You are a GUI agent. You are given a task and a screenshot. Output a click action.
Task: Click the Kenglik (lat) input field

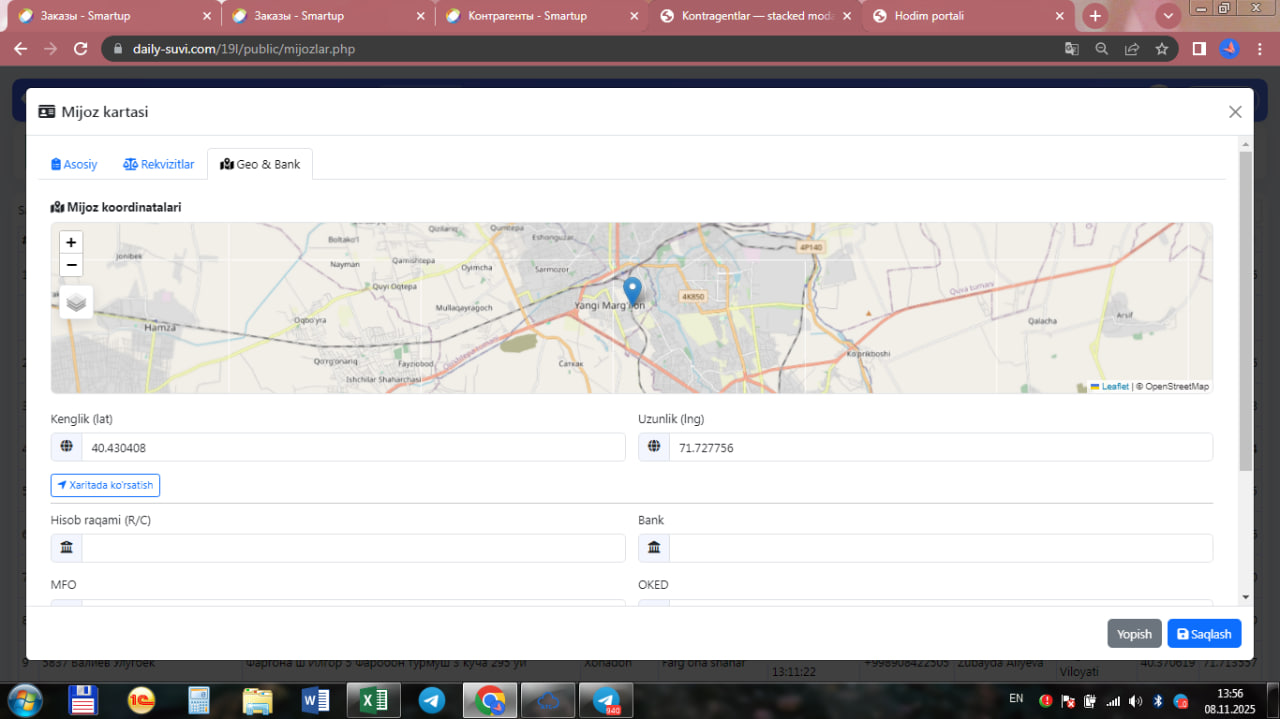coord(352,448)
